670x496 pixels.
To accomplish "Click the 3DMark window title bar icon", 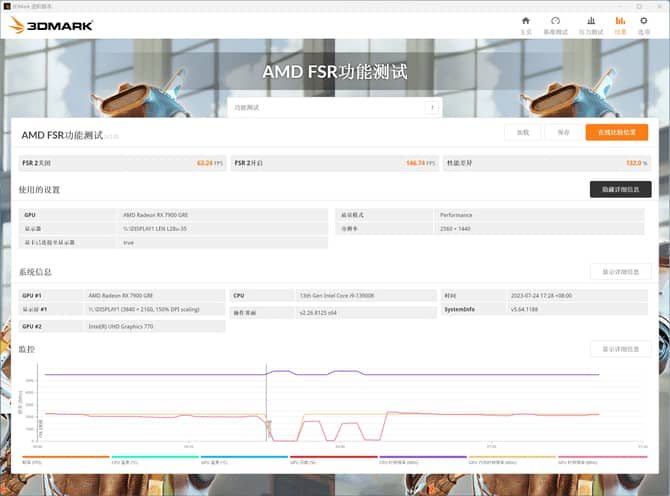I will [x=6, y=6].
